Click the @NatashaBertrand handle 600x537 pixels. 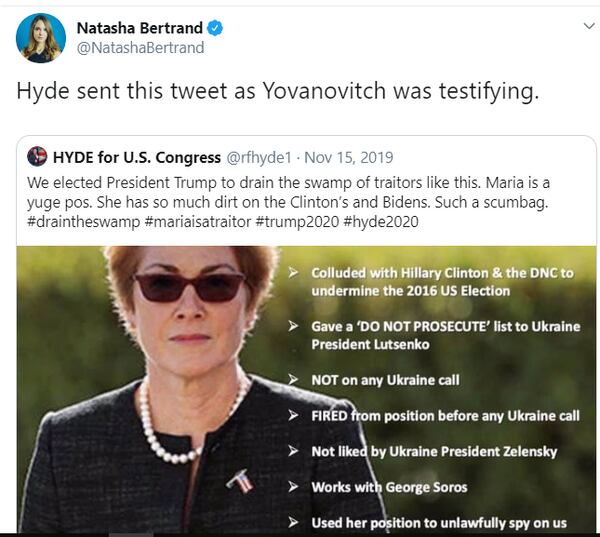tap(140, 48)
